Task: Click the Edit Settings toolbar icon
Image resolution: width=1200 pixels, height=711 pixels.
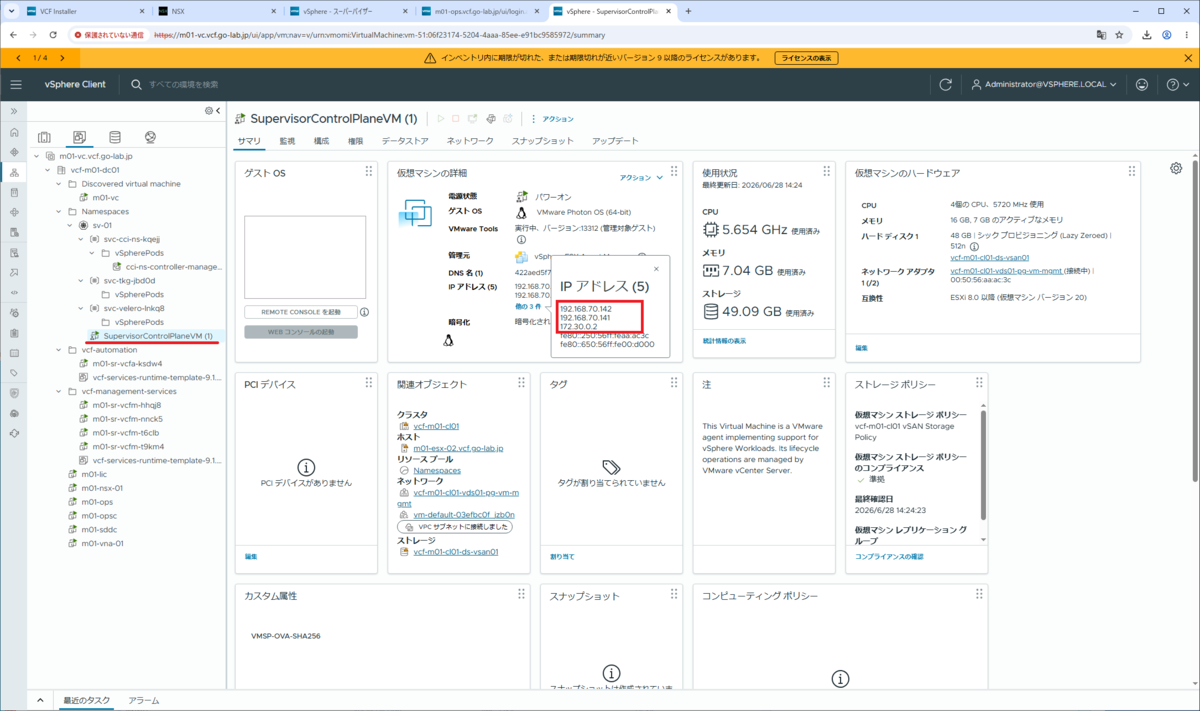Action: 491,119
